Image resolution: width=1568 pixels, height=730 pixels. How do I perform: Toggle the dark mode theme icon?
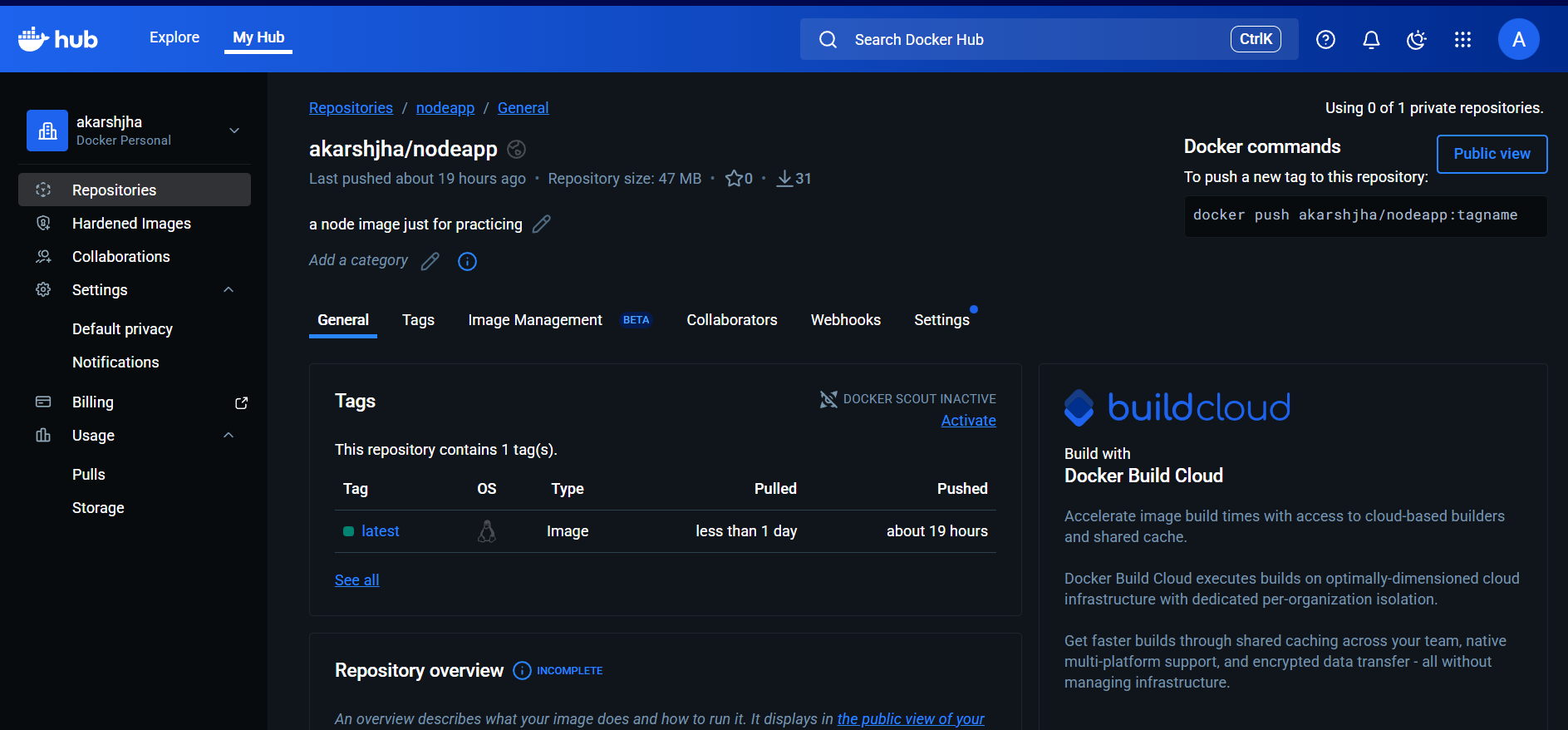click(1417, 39)
